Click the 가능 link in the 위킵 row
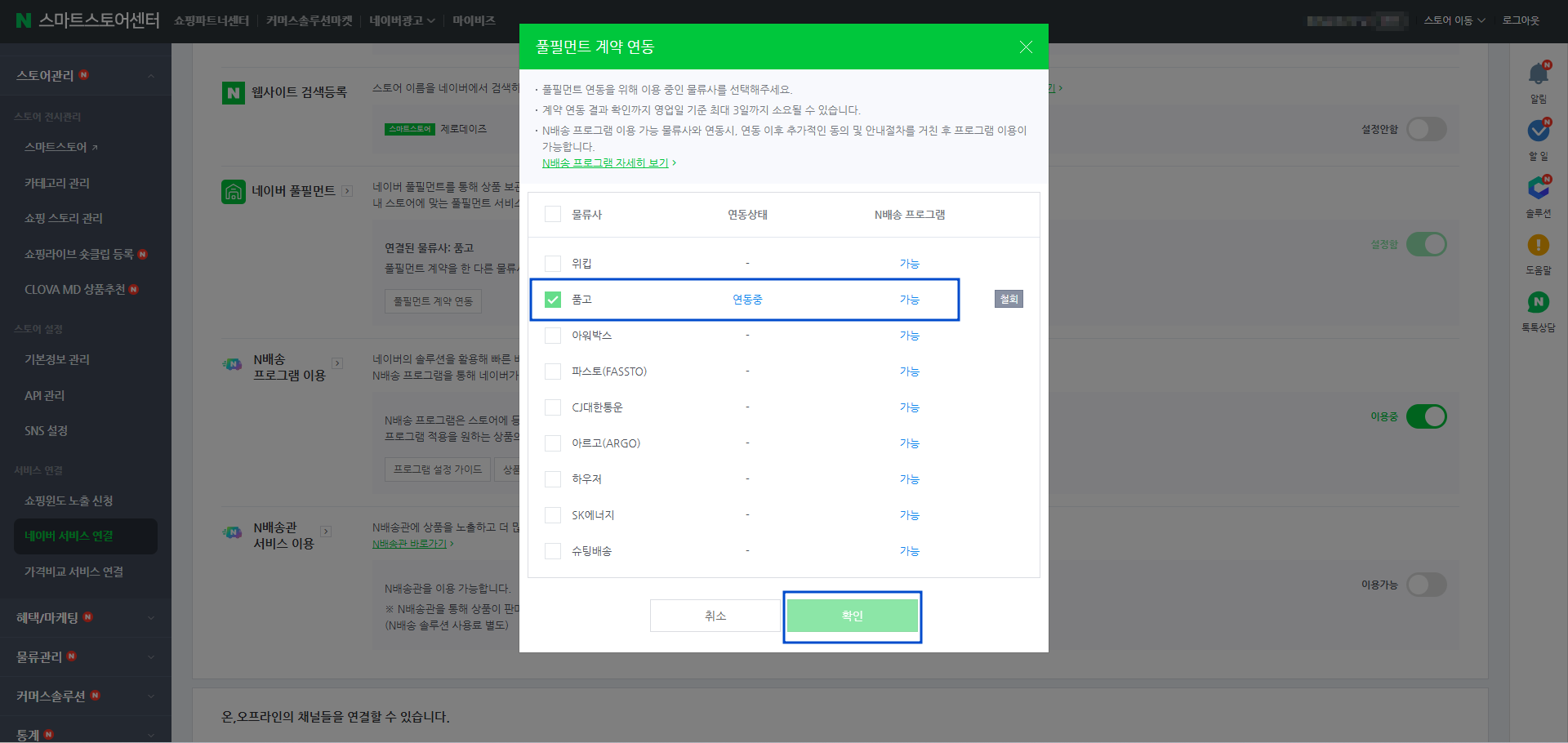1568x743 pixels. click(910, 264)
